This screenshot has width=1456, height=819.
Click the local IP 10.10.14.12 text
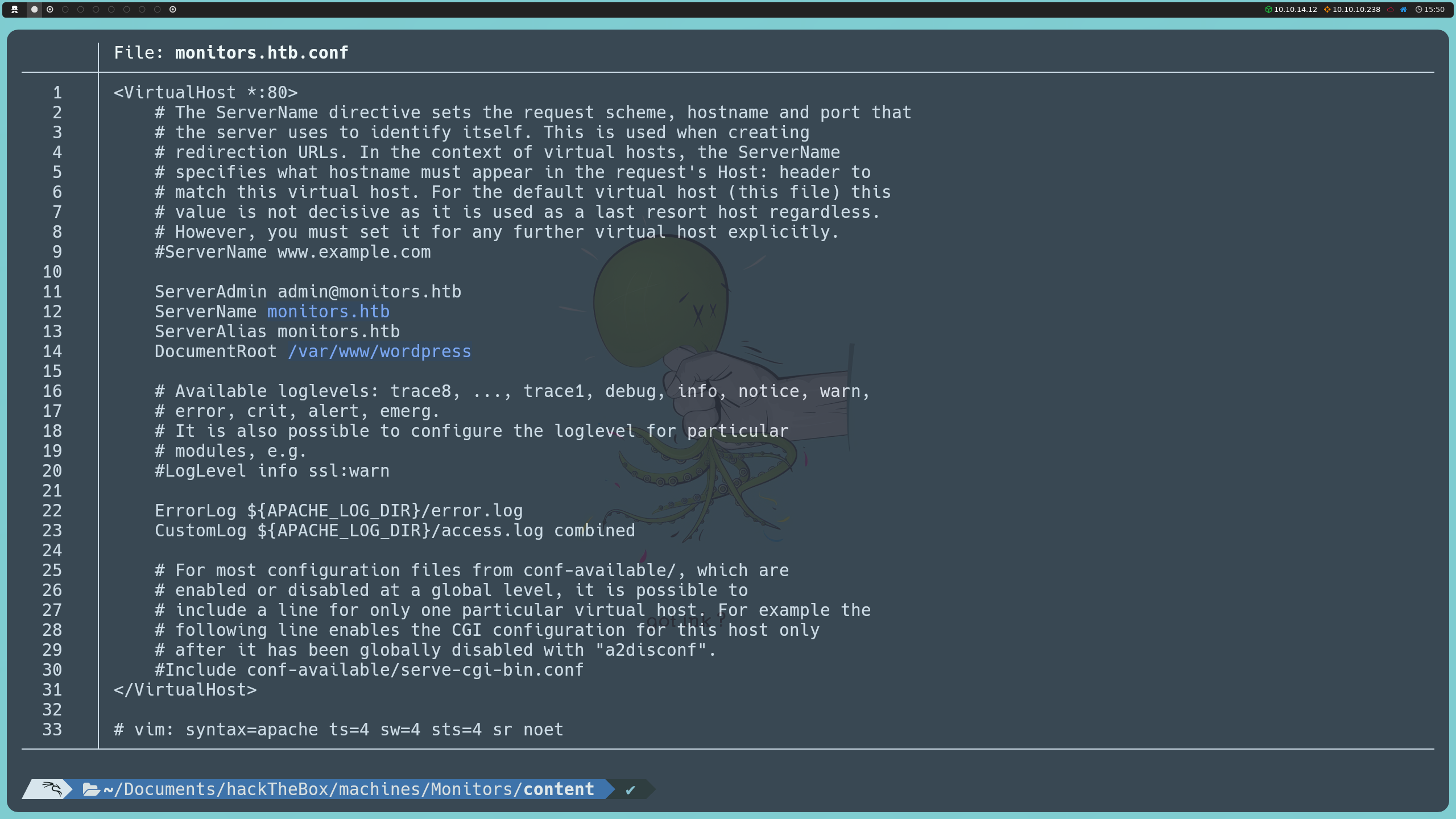pos(1295,9)
